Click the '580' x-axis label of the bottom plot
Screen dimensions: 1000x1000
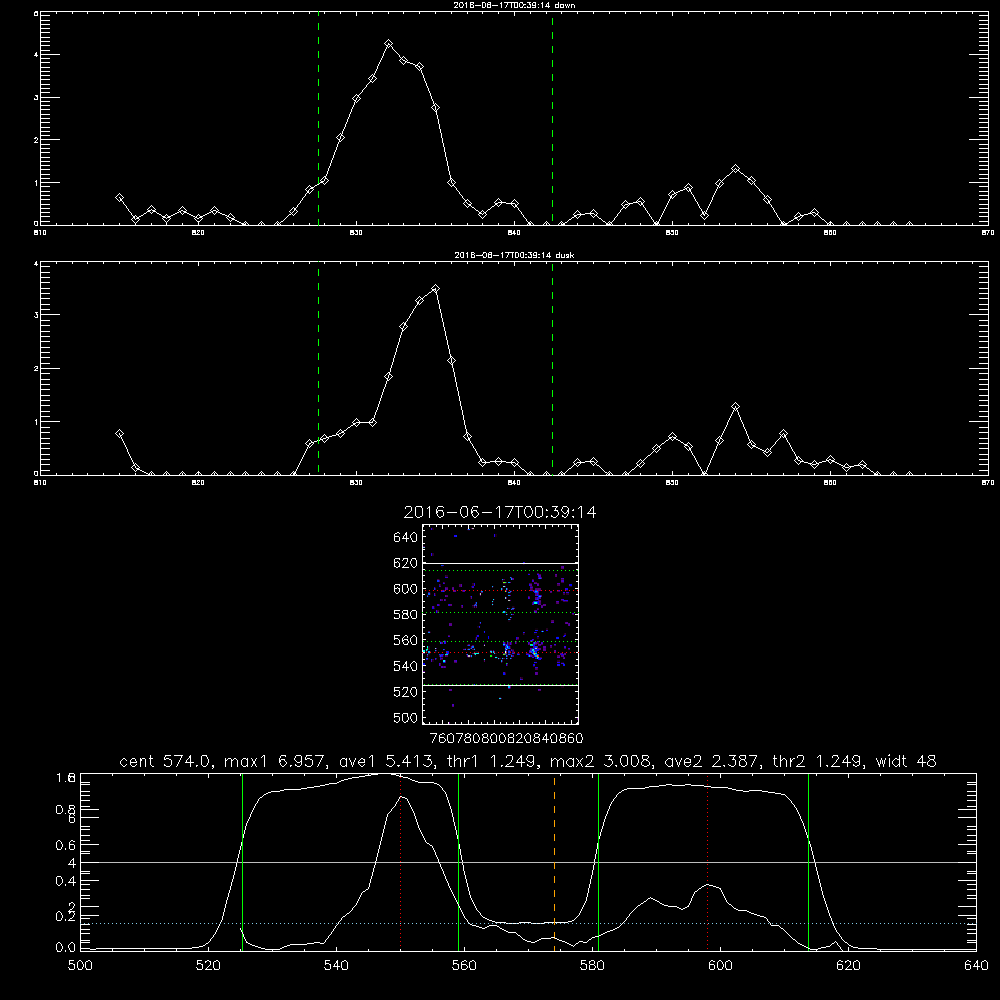pos(592,966)
